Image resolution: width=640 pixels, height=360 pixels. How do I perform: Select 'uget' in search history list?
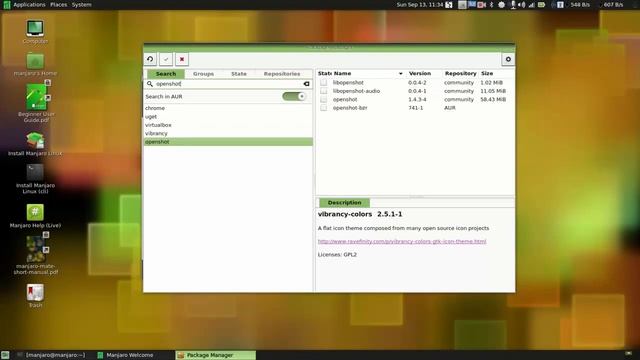pos(228,117)
